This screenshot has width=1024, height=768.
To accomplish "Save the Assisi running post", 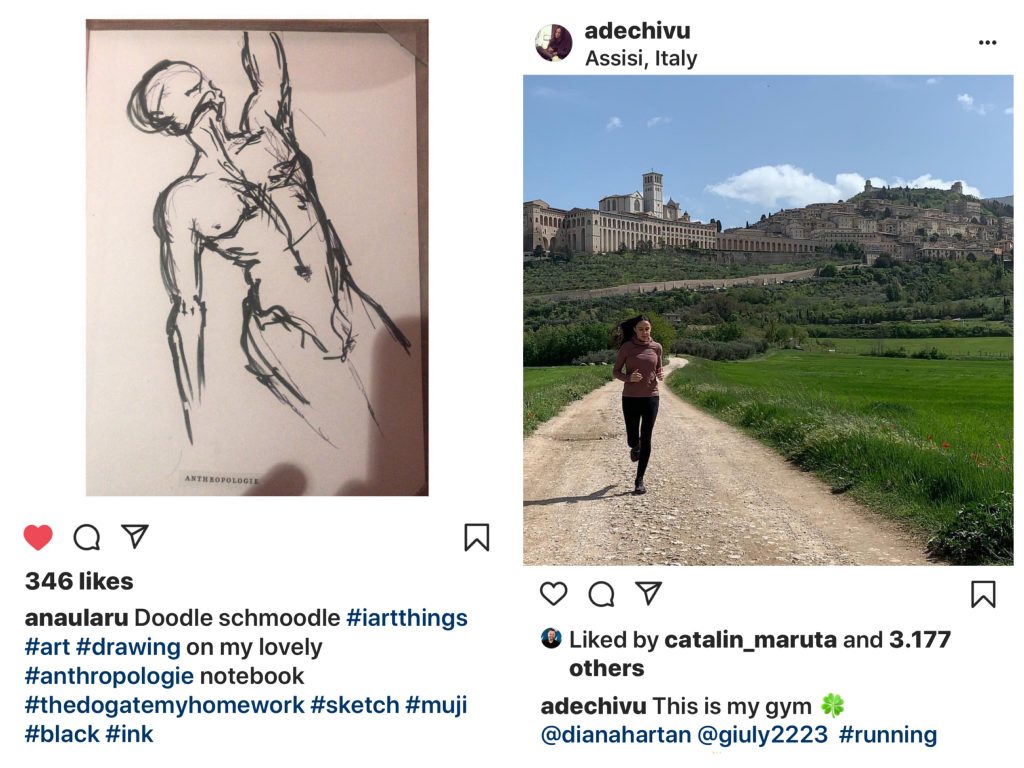I will coord(983,594).
